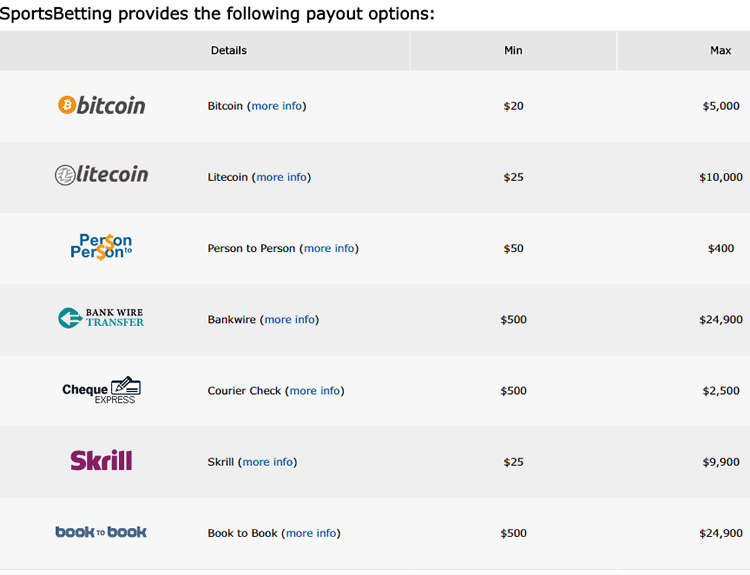Click the Bank Wire Transfer logo
Screen dimensions: 750x575
101,318
